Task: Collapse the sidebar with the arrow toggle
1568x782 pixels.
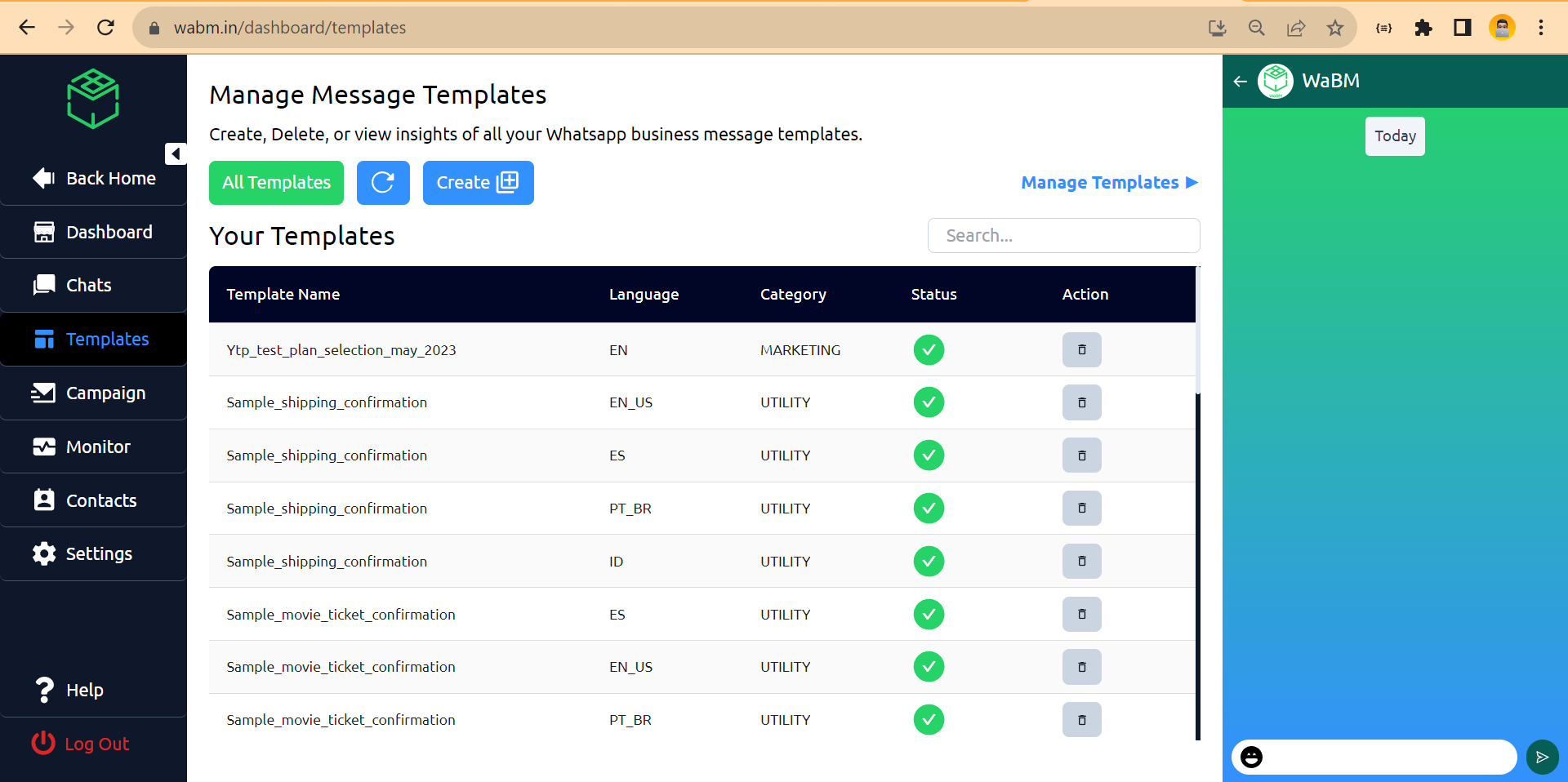Action: pos(175,153)
